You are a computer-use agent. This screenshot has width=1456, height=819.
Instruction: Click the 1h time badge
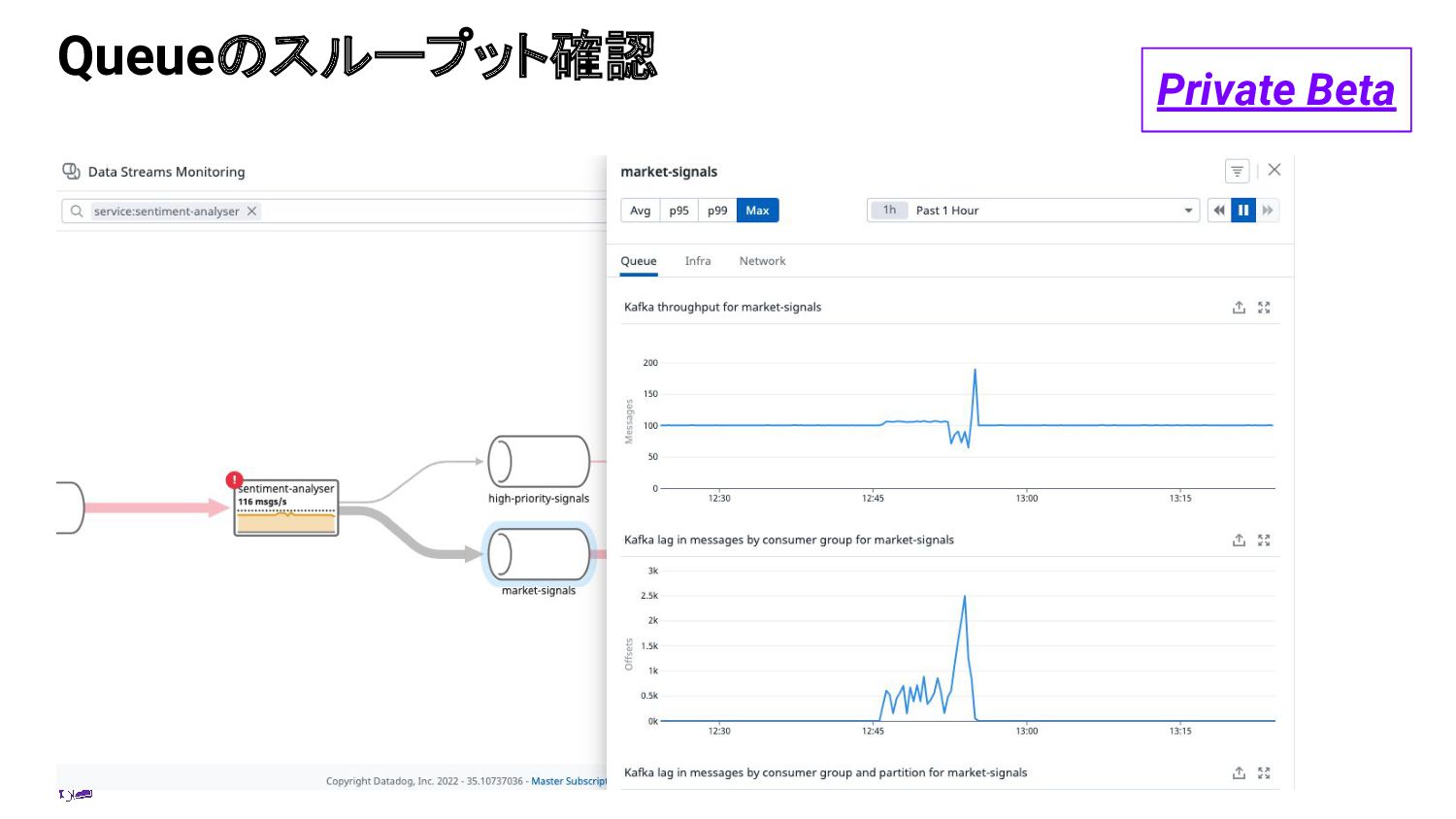coord(889,211)
